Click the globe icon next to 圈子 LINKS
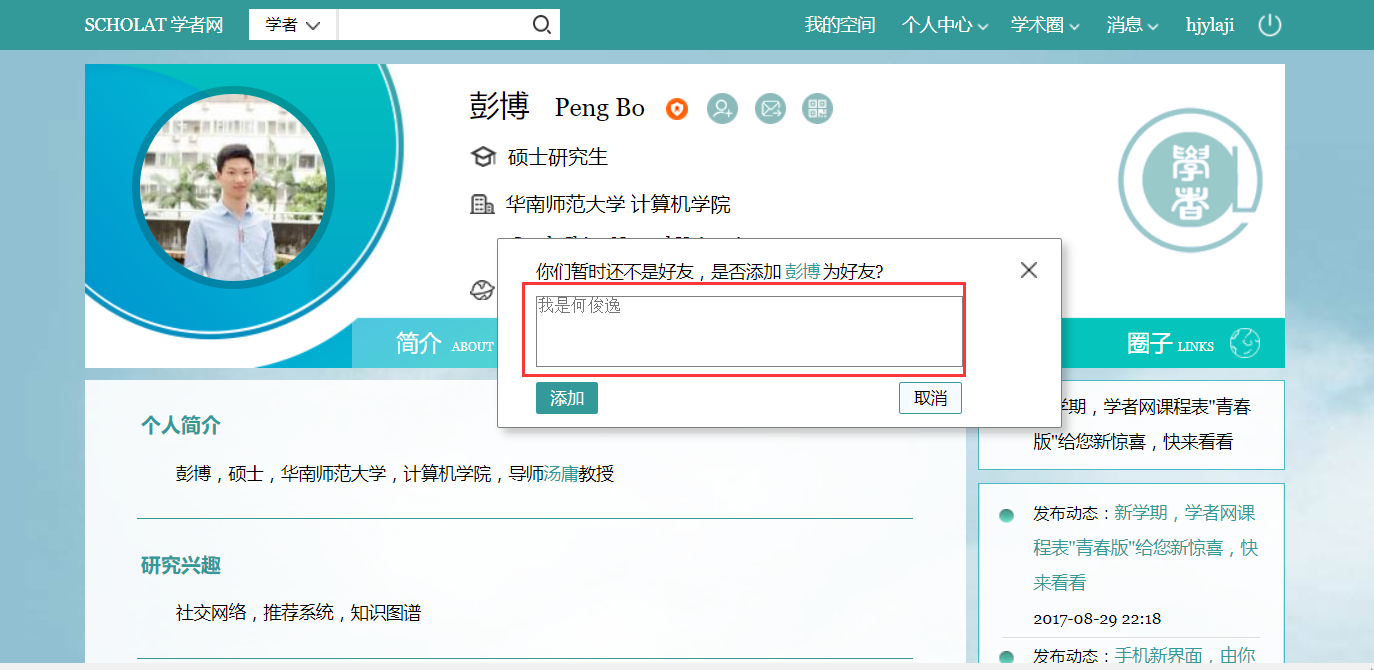1374x670 pixels. (1244, 343)
